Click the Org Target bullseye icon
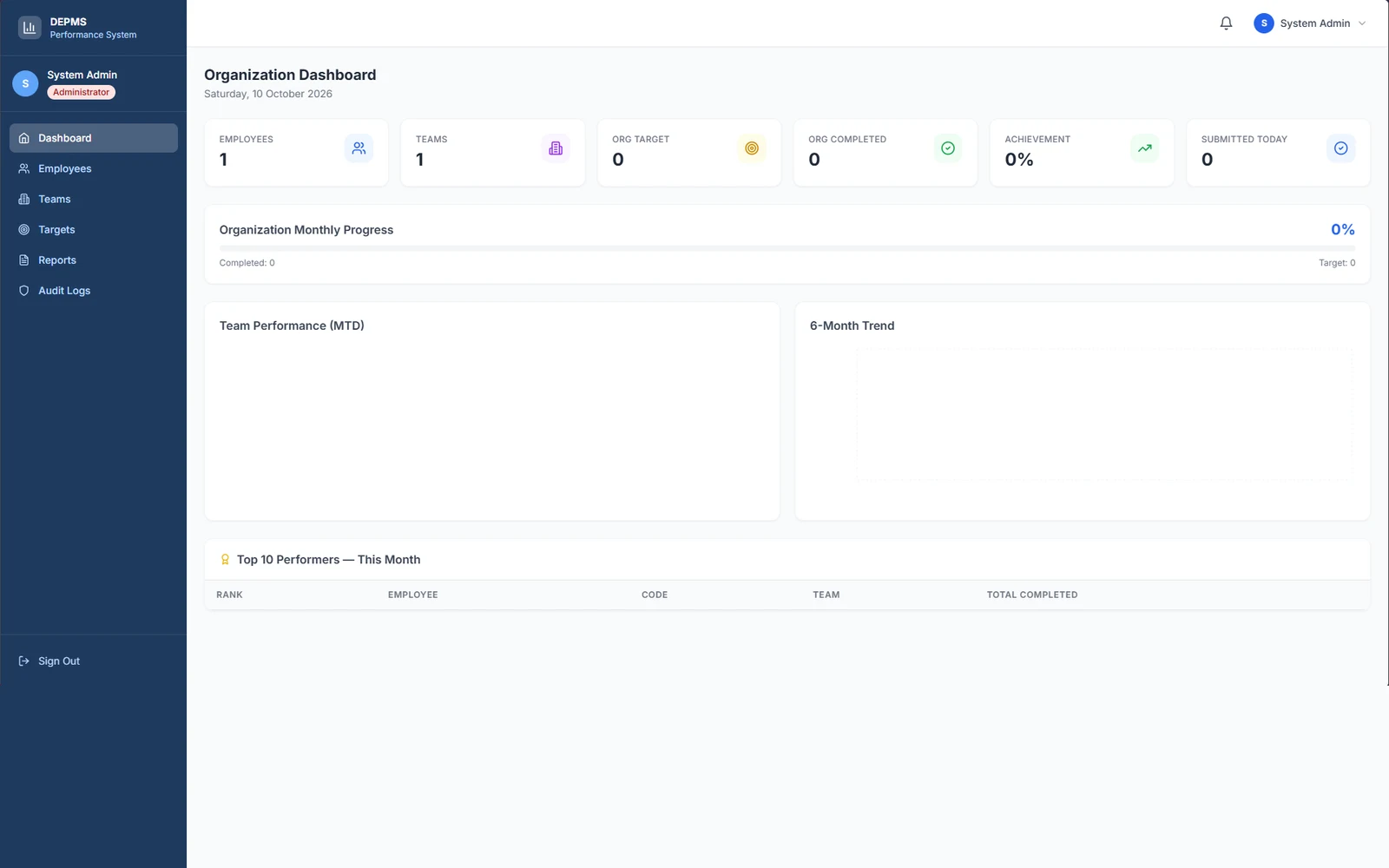The height and width of the screenshot is (868, 1389). coord(752,148)
